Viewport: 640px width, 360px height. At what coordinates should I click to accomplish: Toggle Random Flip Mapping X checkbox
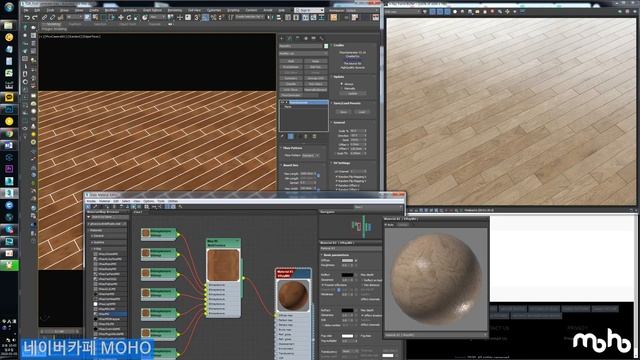(337, 177)
